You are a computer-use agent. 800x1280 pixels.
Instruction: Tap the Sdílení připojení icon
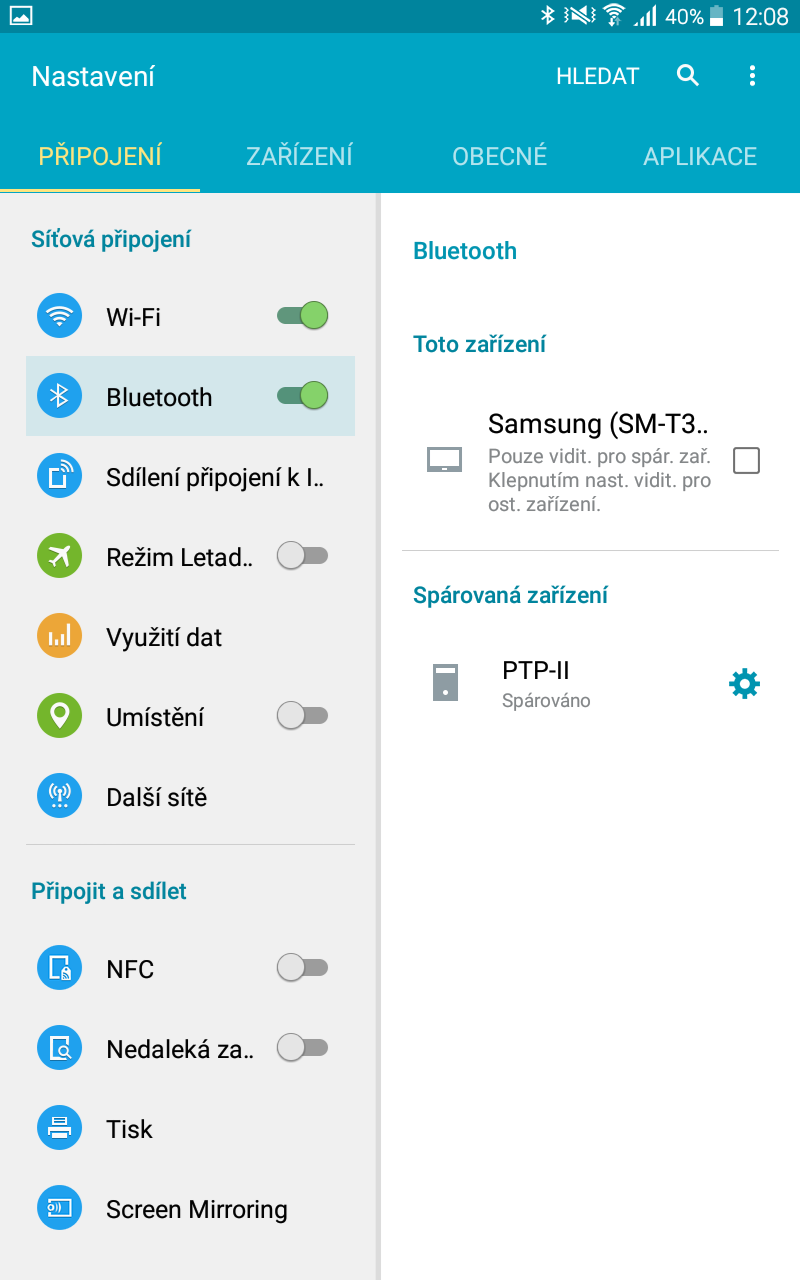pos(59,477)
